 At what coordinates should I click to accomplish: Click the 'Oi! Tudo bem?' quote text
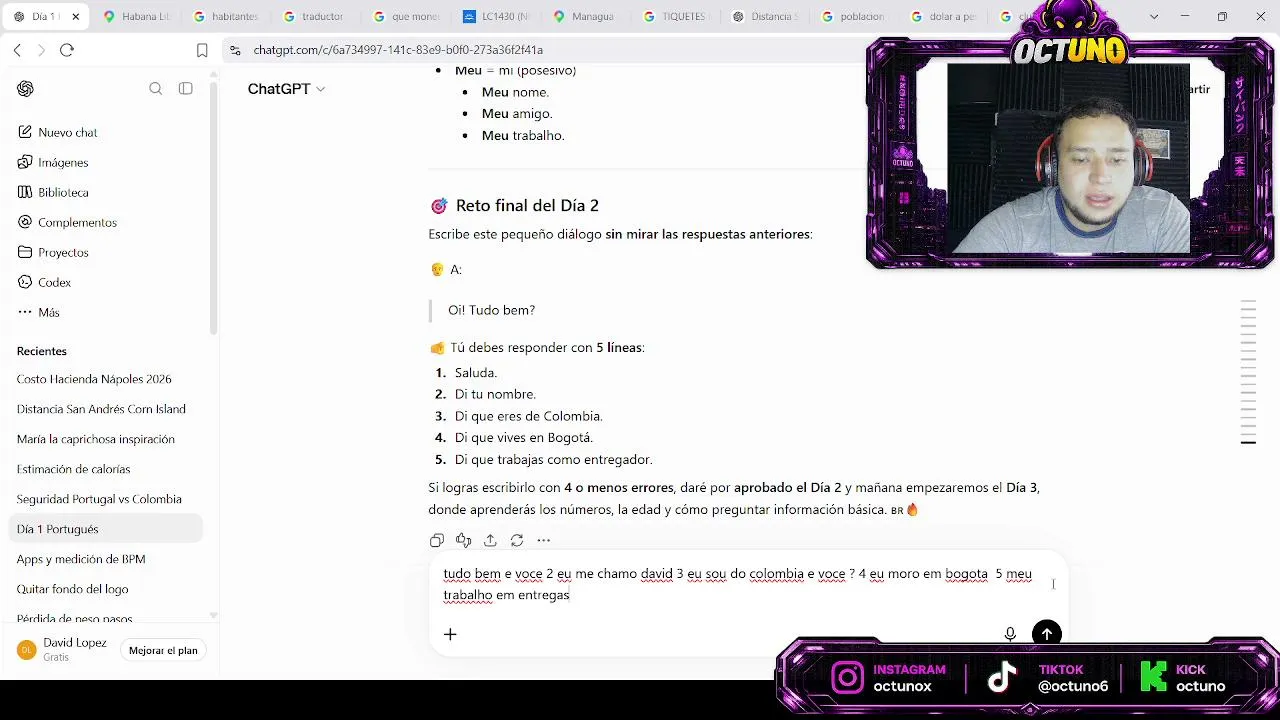pyautogui.click(x=492, y=310)
